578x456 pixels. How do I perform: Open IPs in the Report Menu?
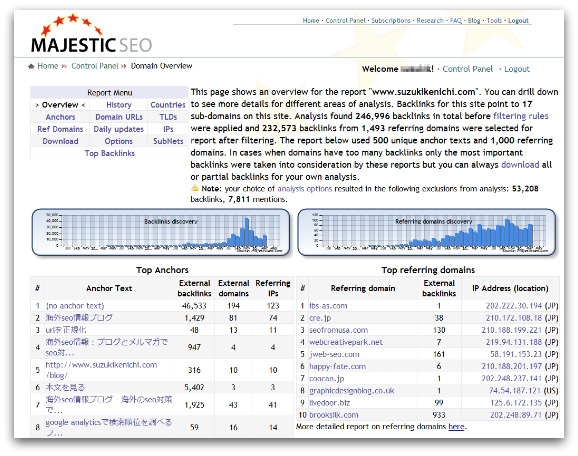[168, 129]
